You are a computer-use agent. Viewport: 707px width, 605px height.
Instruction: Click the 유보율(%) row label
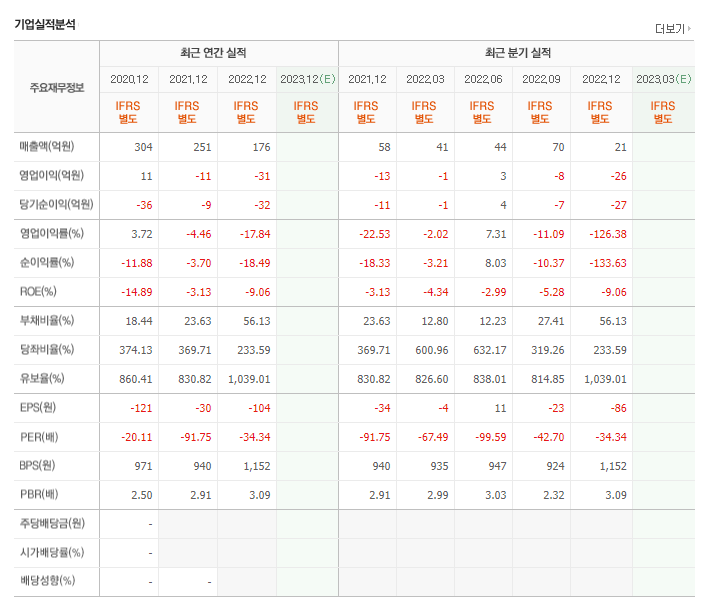tap(42, 378)
